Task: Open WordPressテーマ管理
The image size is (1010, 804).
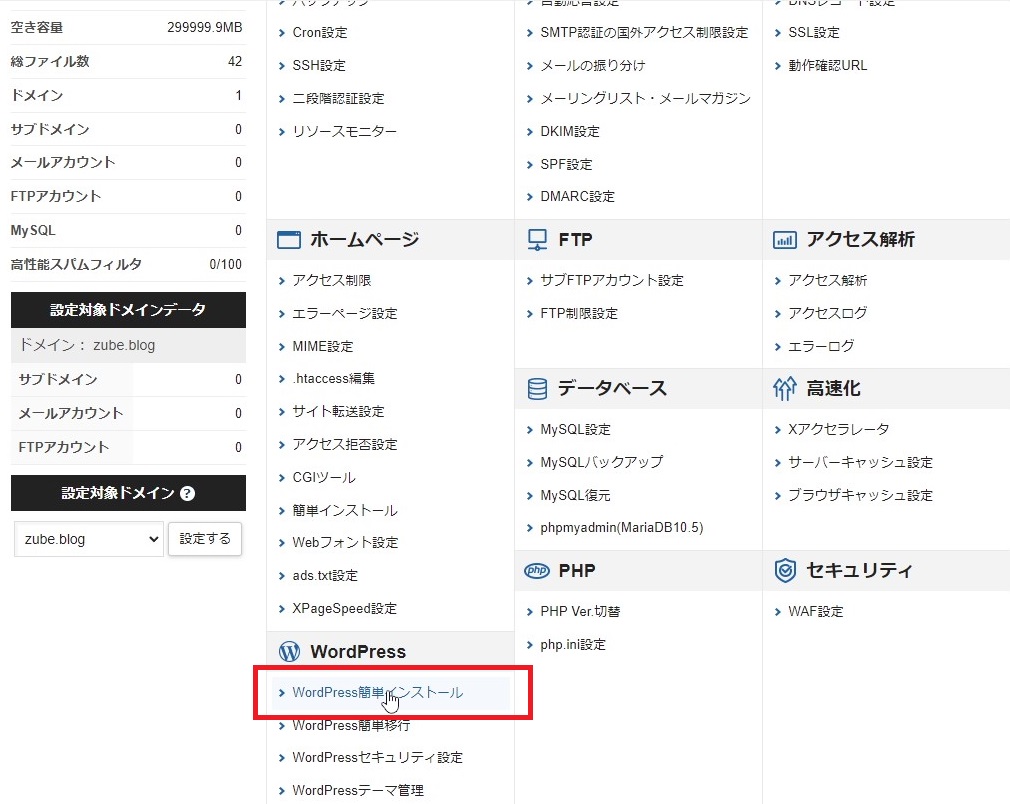Action: (x=358, y=790)
